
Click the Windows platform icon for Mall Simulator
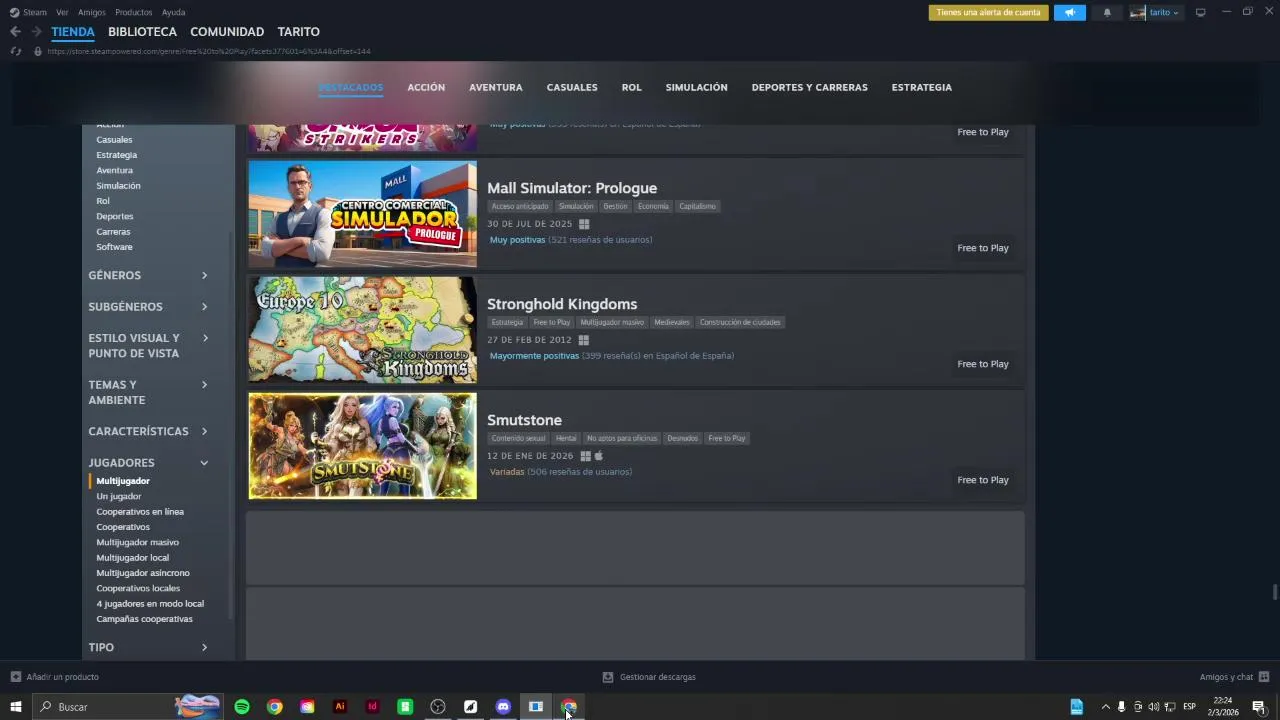(584, 224)
